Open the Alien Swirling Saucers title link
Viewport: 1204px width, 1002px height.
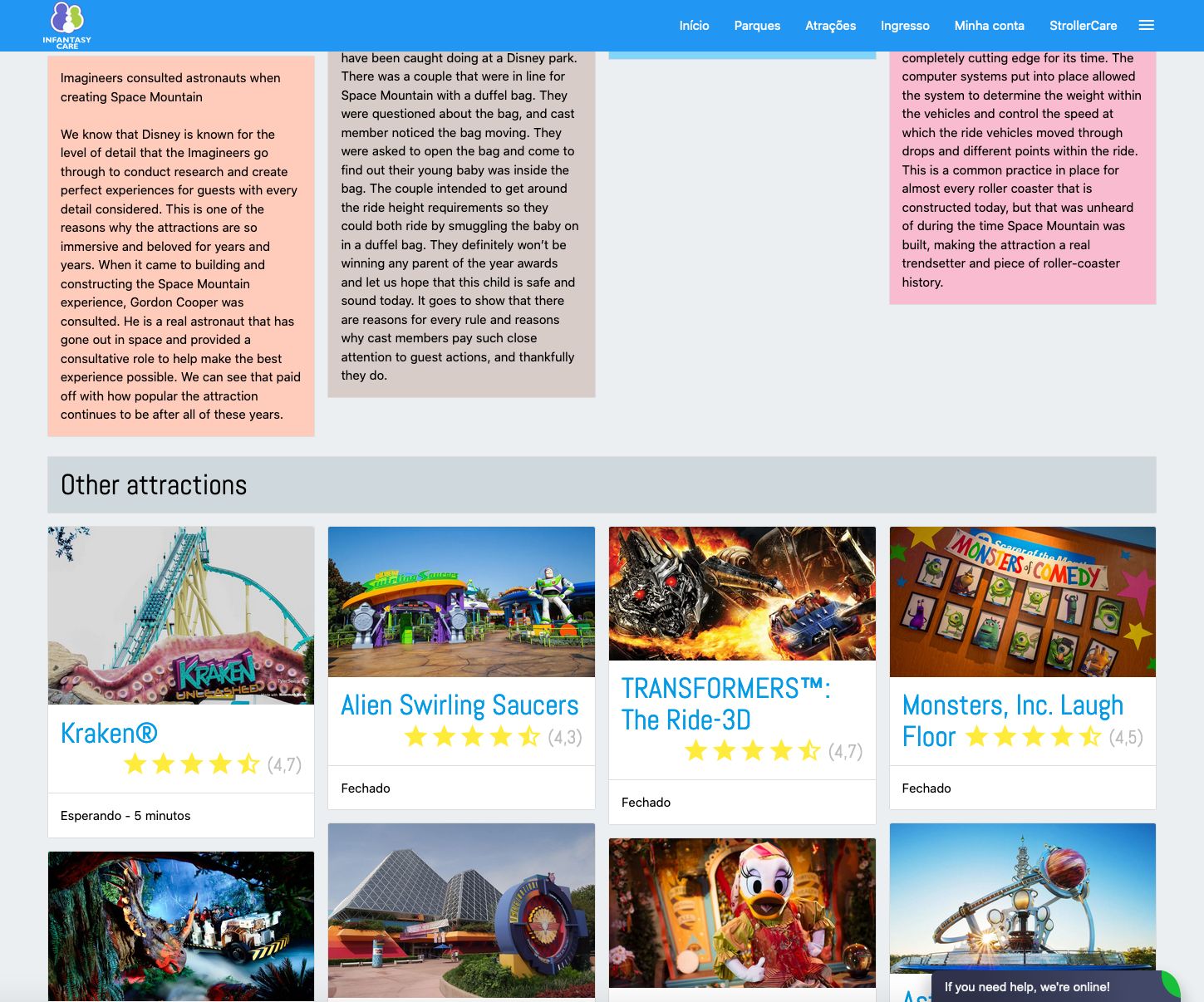459,705
